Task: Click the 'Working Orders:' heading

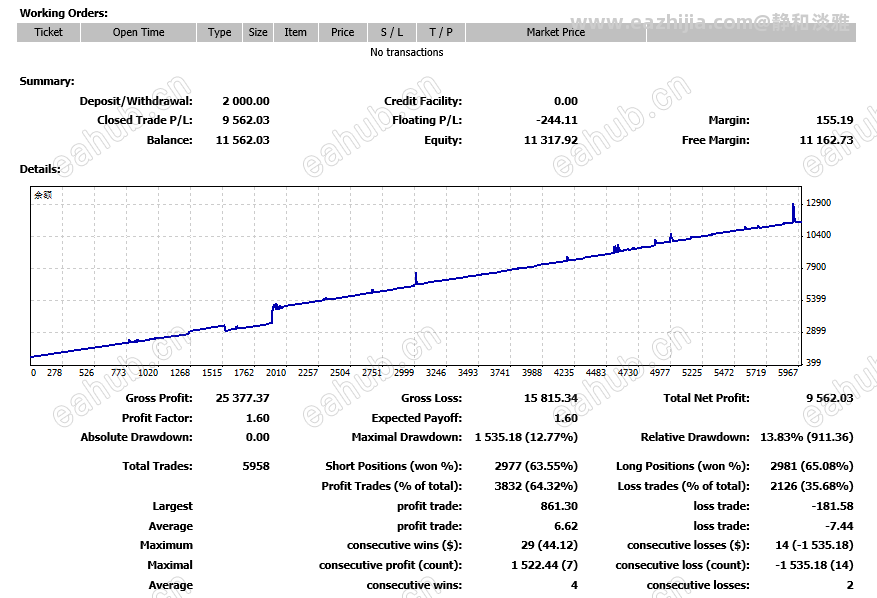Action: point(64,13)
